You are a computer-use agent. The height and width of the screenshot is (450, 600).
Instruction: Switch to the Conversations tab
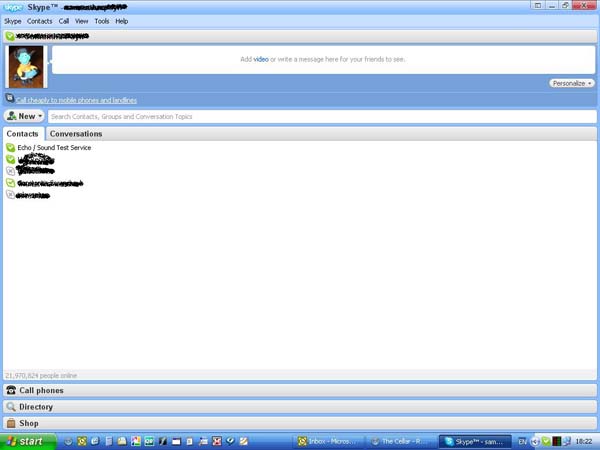76,134
